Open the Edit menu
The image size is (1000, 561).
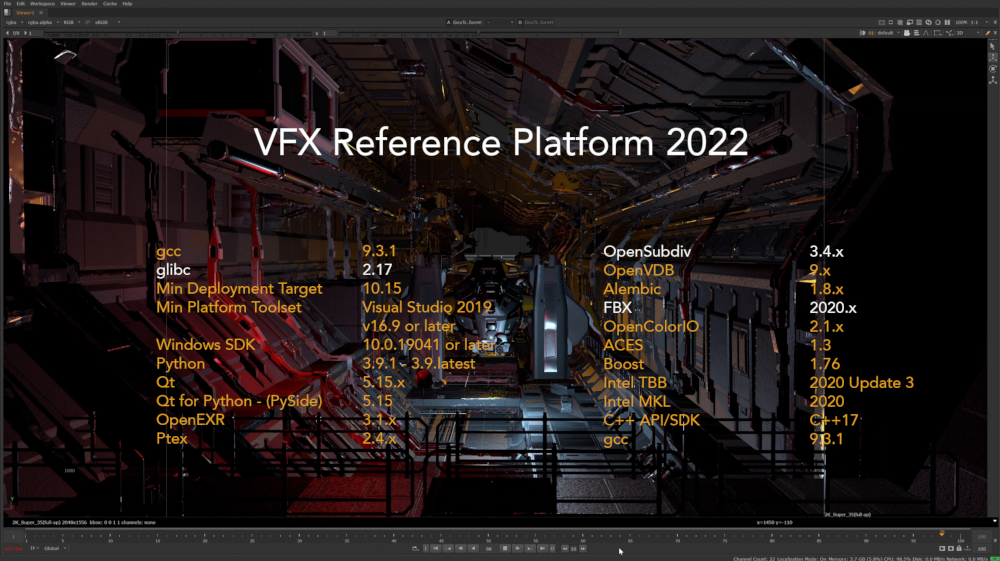pos(20,4)
